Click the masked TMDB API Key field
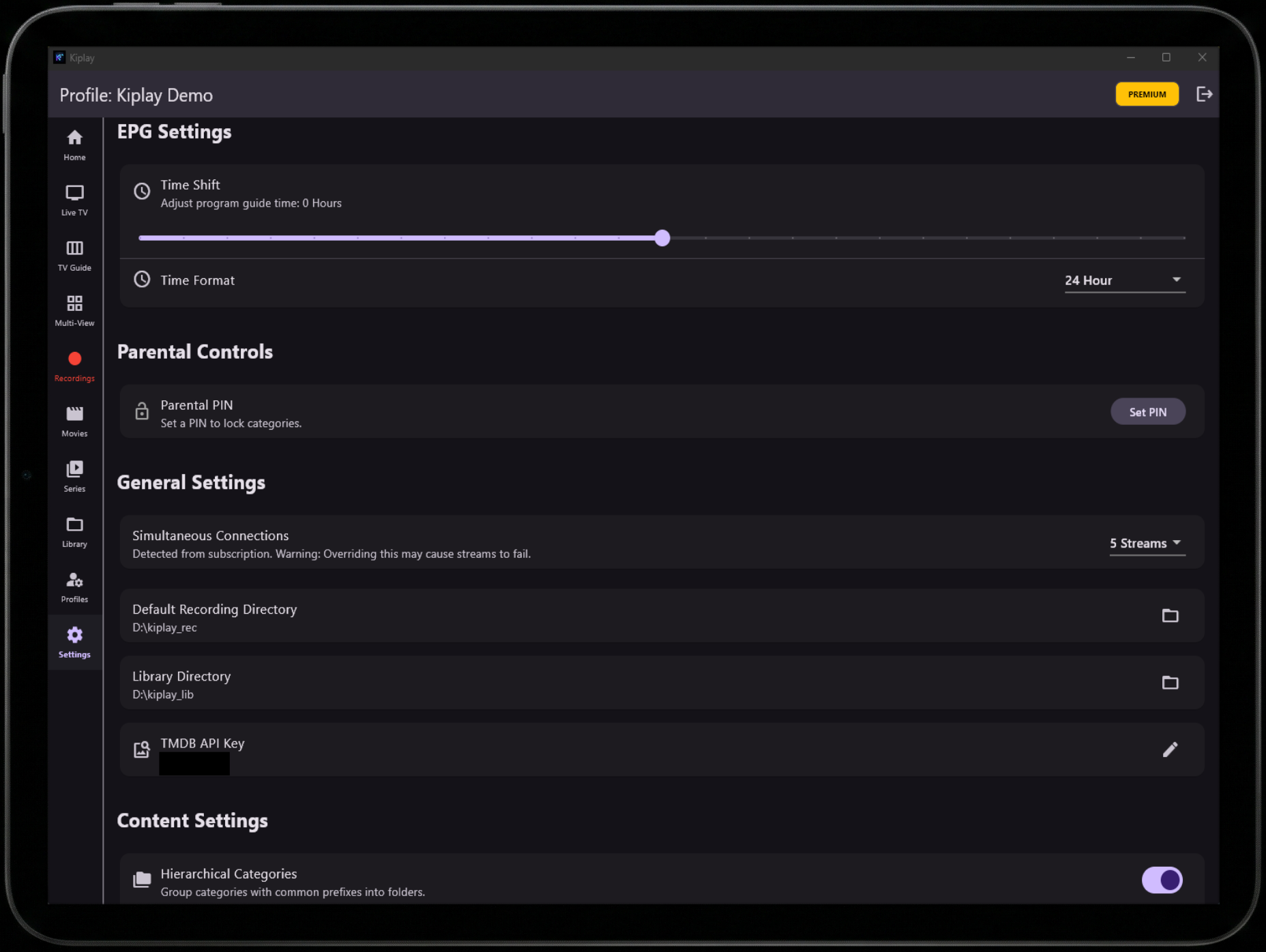The height and width of the screenshot is (952, 1266). tap(194, 764)
